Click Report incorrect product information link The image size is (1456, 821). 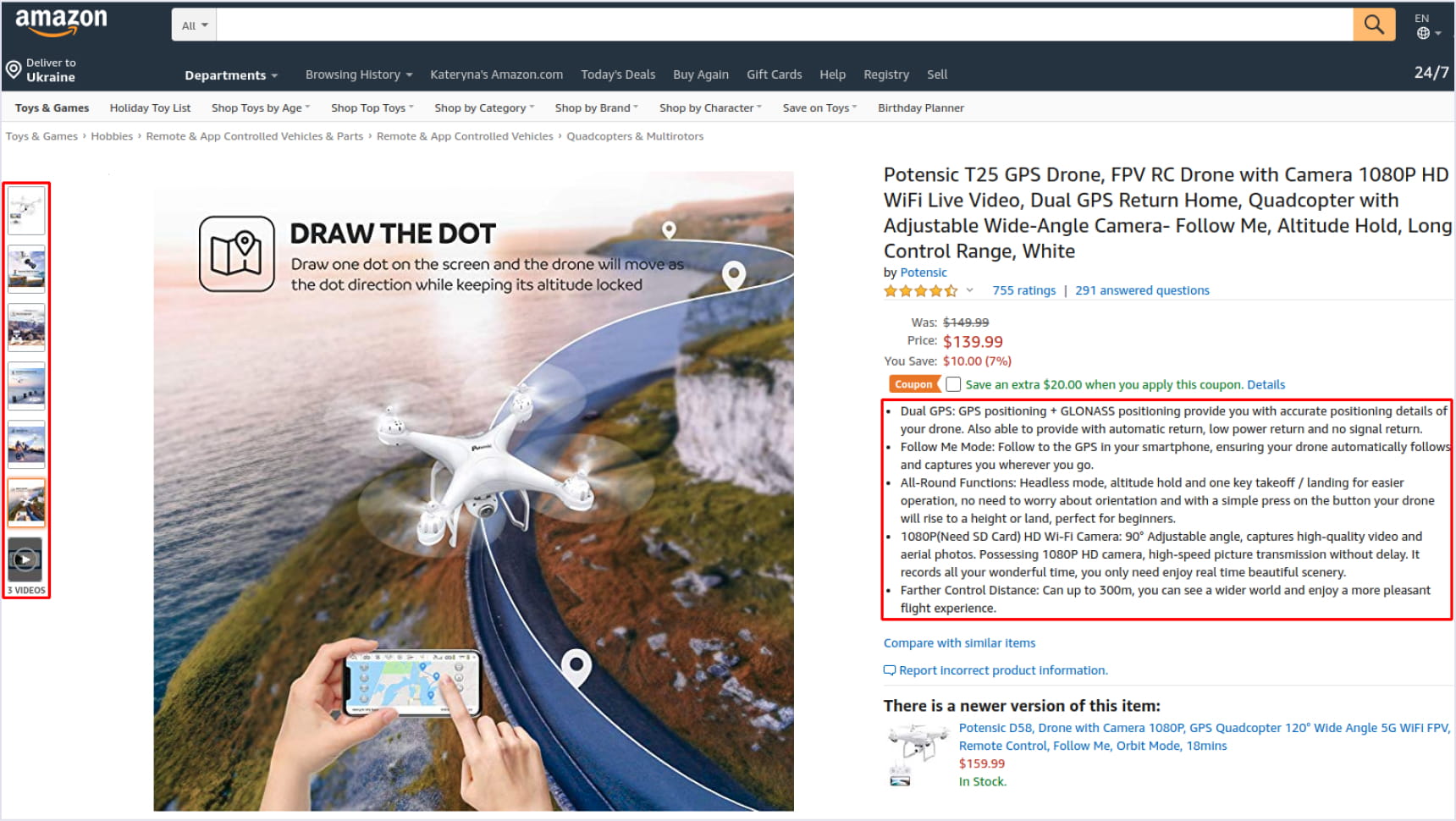(1003, 670)
